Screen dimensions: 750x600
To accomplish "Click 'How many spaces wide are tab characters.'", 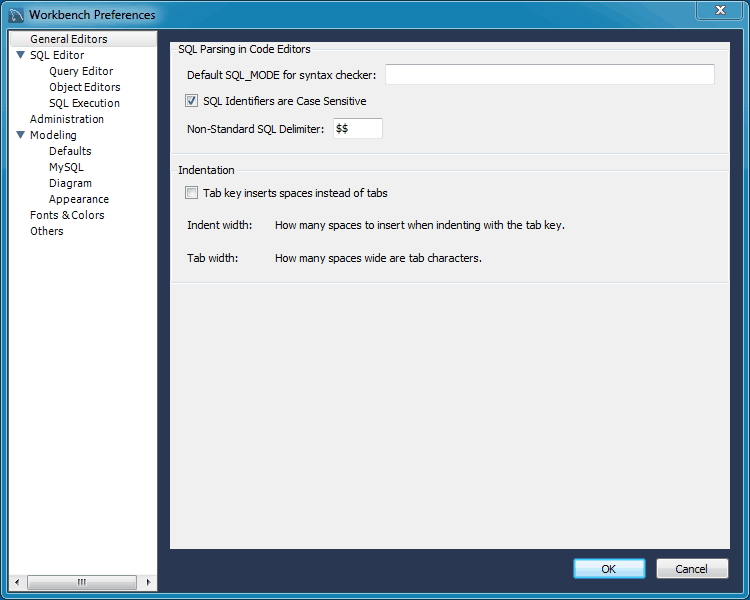I will 378,258.
